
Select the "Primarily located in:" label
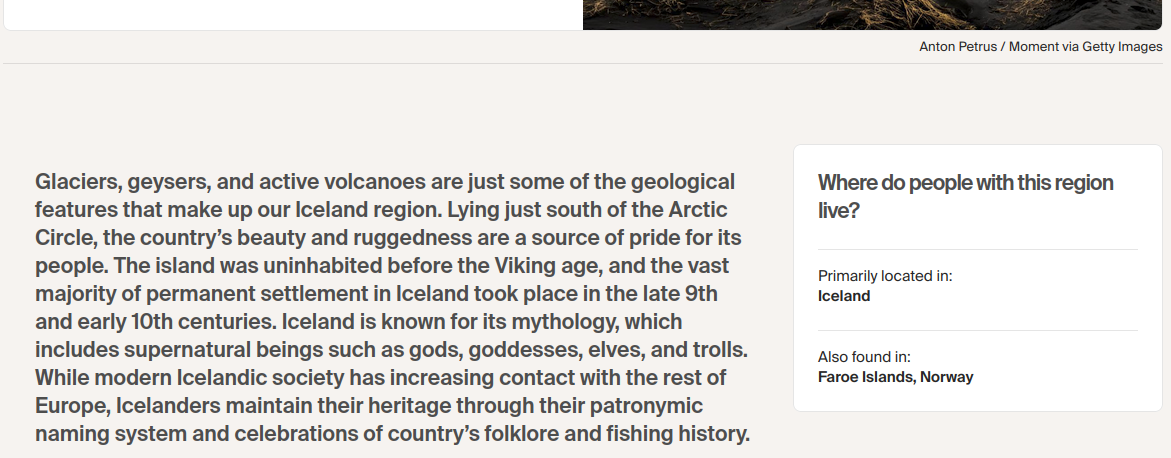pyautogui.click(x=884, y=276)
